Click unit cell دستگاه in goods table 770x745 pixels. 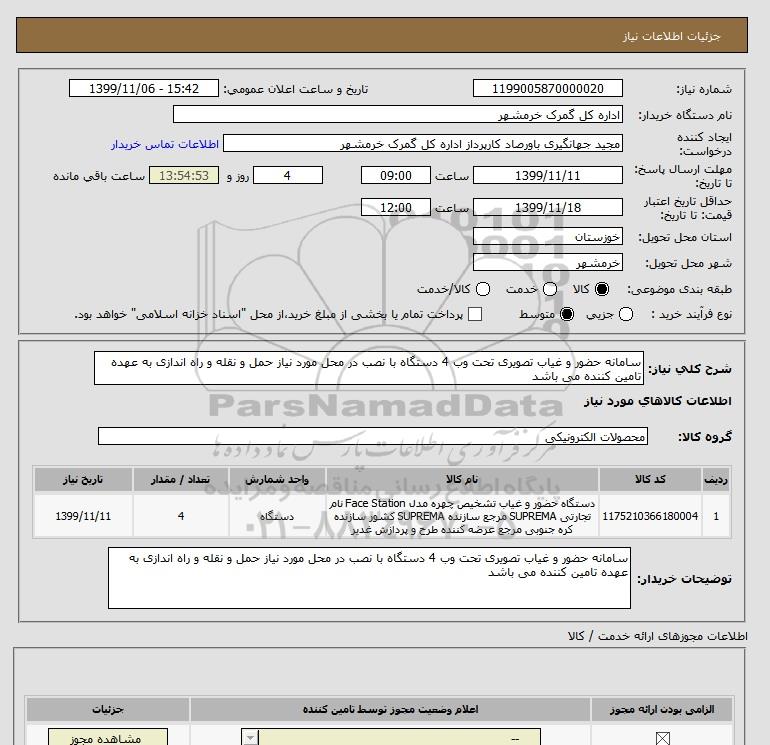(x=277, y=516)
